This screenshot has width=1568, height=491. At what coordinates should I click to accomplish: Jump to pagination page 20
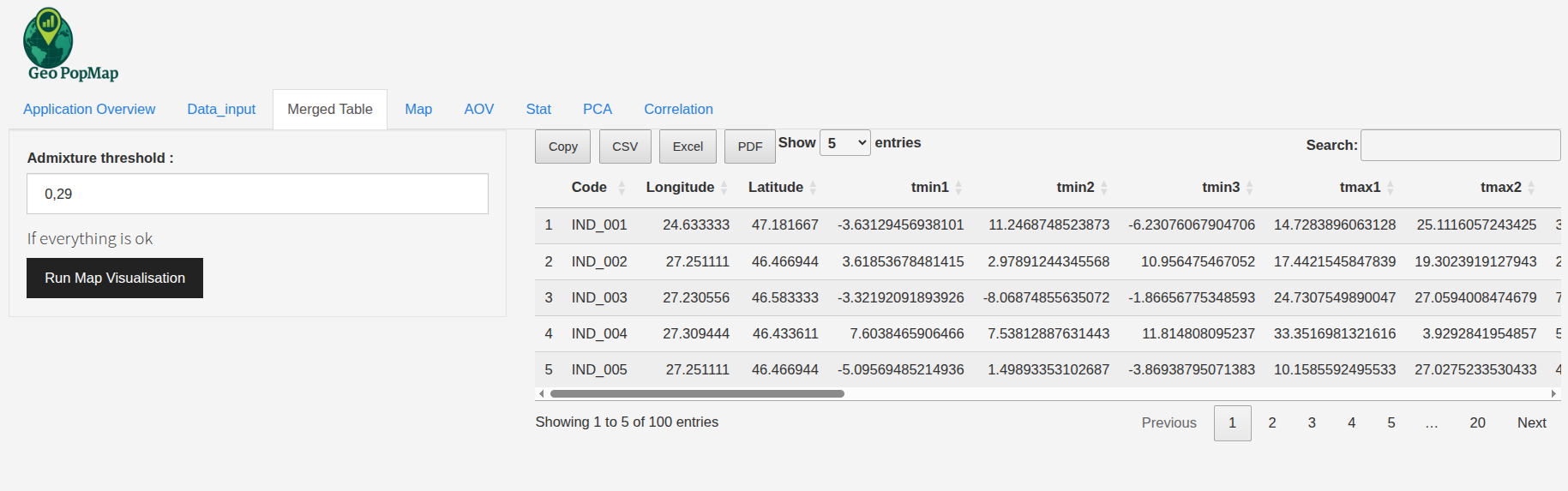1477,422
